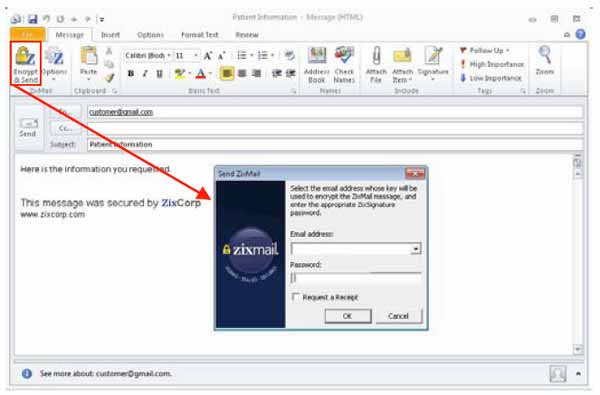Click the contact photo placeholder in People Pane
The height and width of the screenshot is (395, 600).
558,374
